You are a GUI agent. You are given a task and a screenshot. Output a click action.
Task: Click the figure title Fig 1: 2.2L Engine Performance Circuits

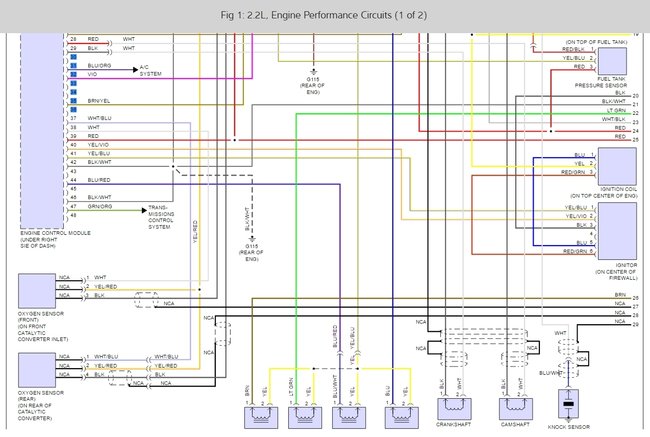(323, 15)
